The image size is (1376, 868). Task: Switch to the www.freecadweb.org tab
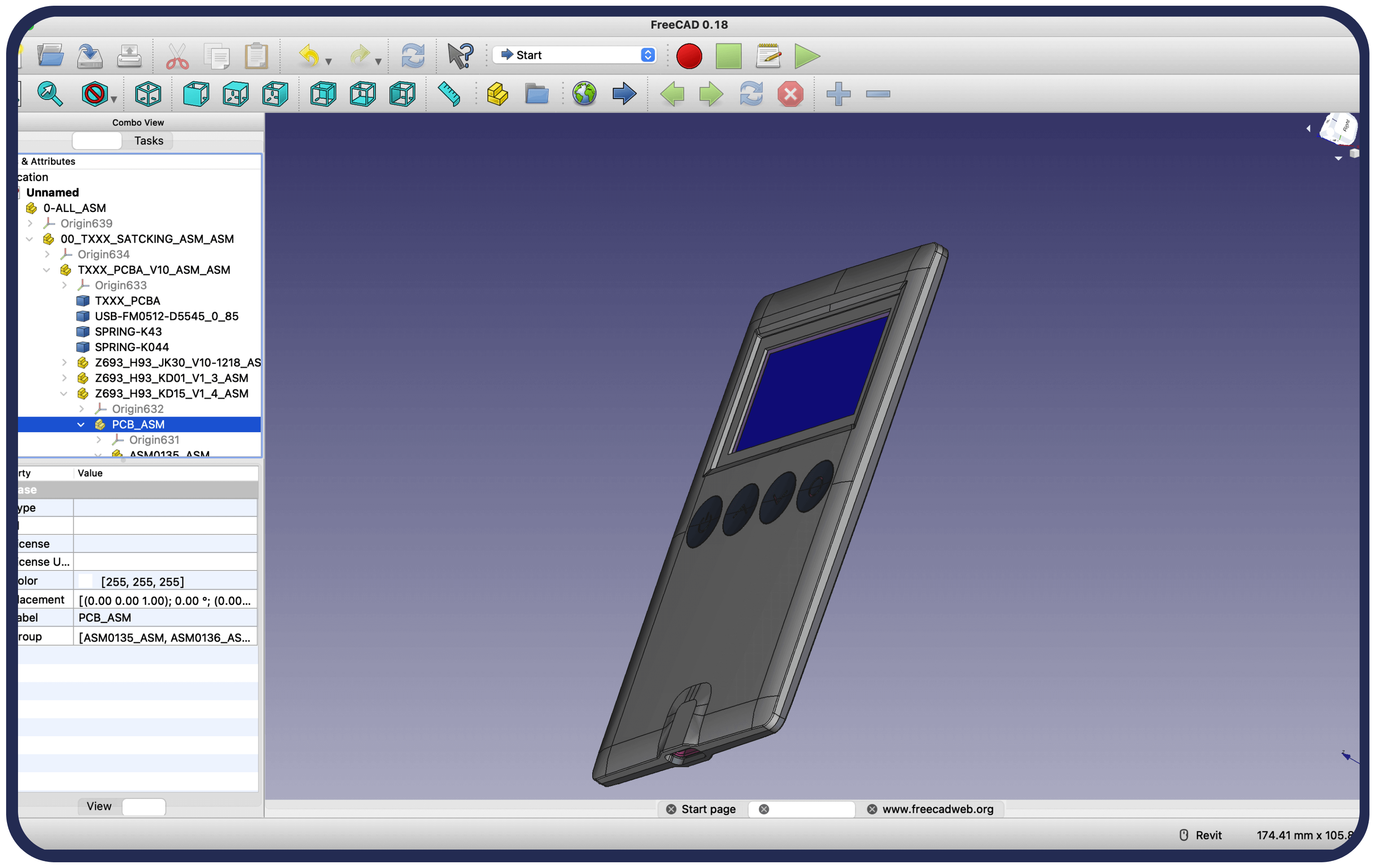[938, 809]
